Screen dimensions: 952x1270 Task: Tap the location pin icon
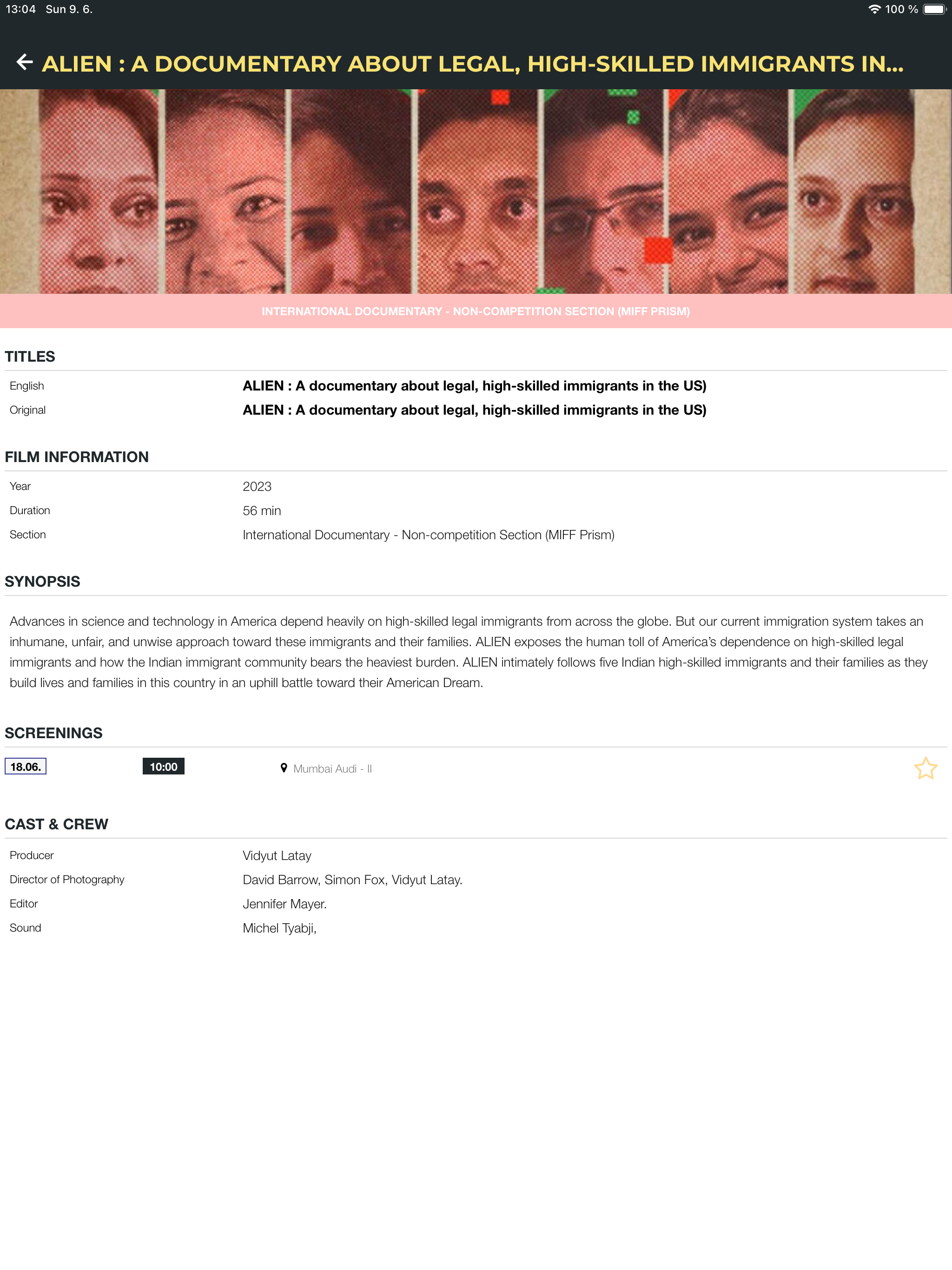click(284, 768)
